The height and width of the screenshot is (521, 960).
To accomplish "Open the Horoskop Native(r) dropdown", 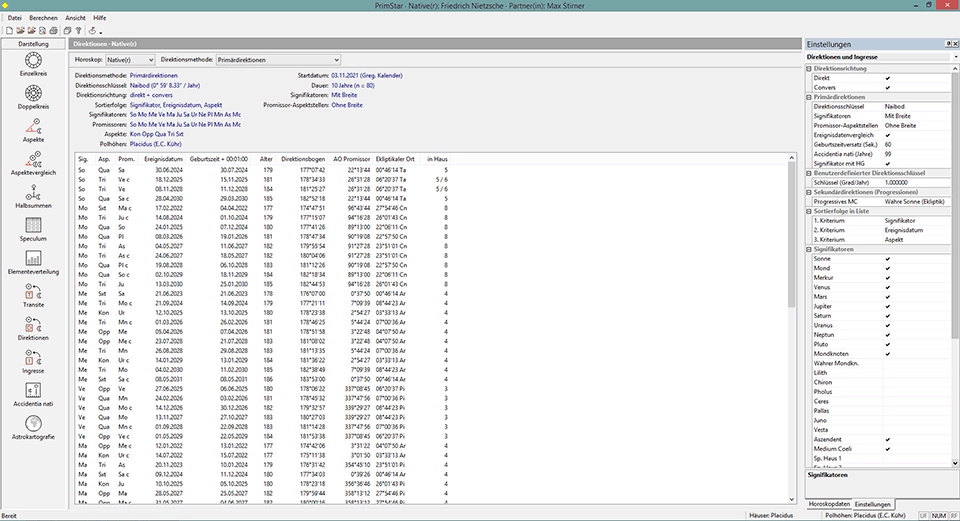I will coord(130,60).
